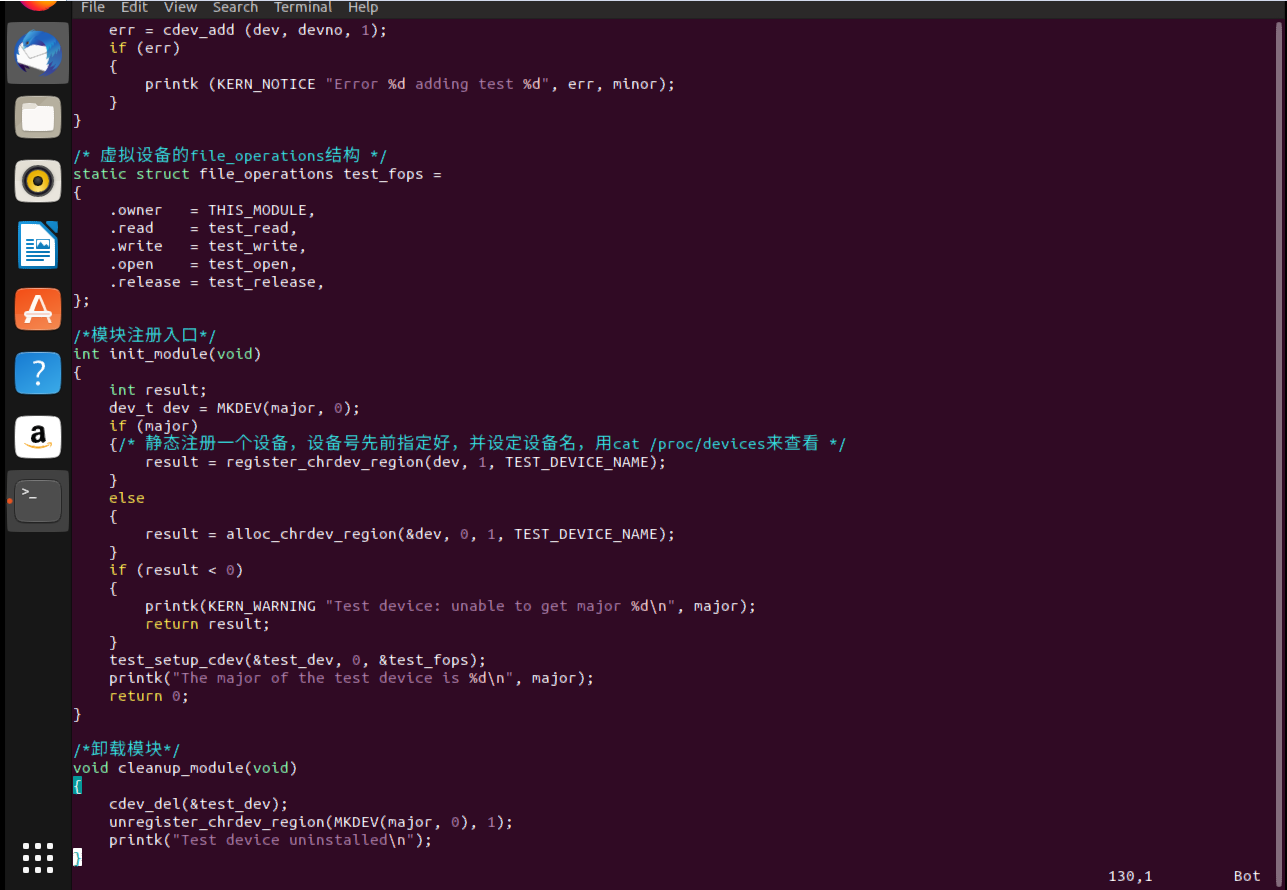Viewport: 1287px width, 890px height.
Task: Open Thunderbird Mail from the dock
Action: click(x=38, y=53)
